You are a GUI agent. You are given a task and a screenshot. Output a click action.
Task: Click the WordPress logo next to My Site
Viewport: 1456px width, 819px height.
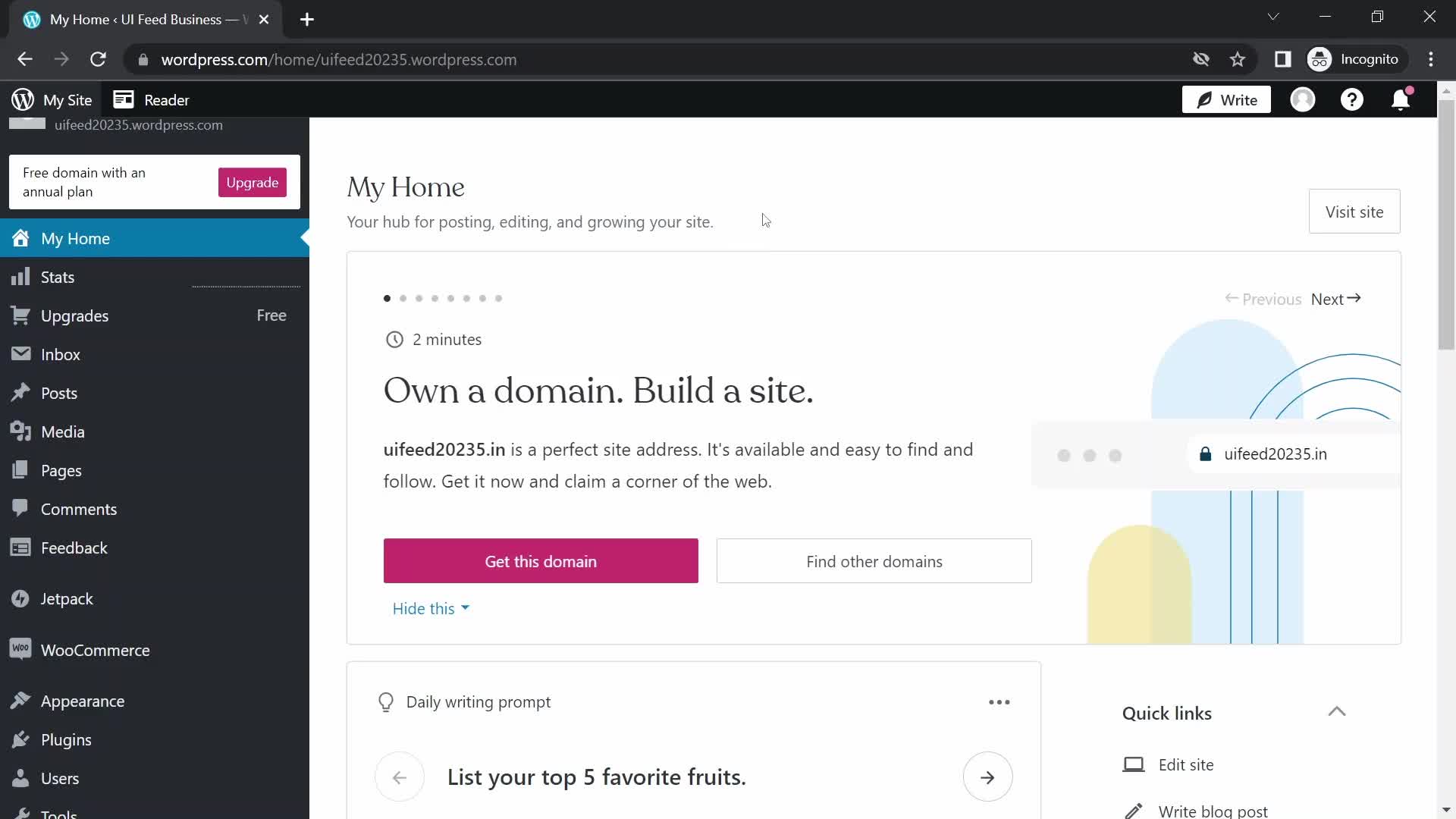point(22,99)
